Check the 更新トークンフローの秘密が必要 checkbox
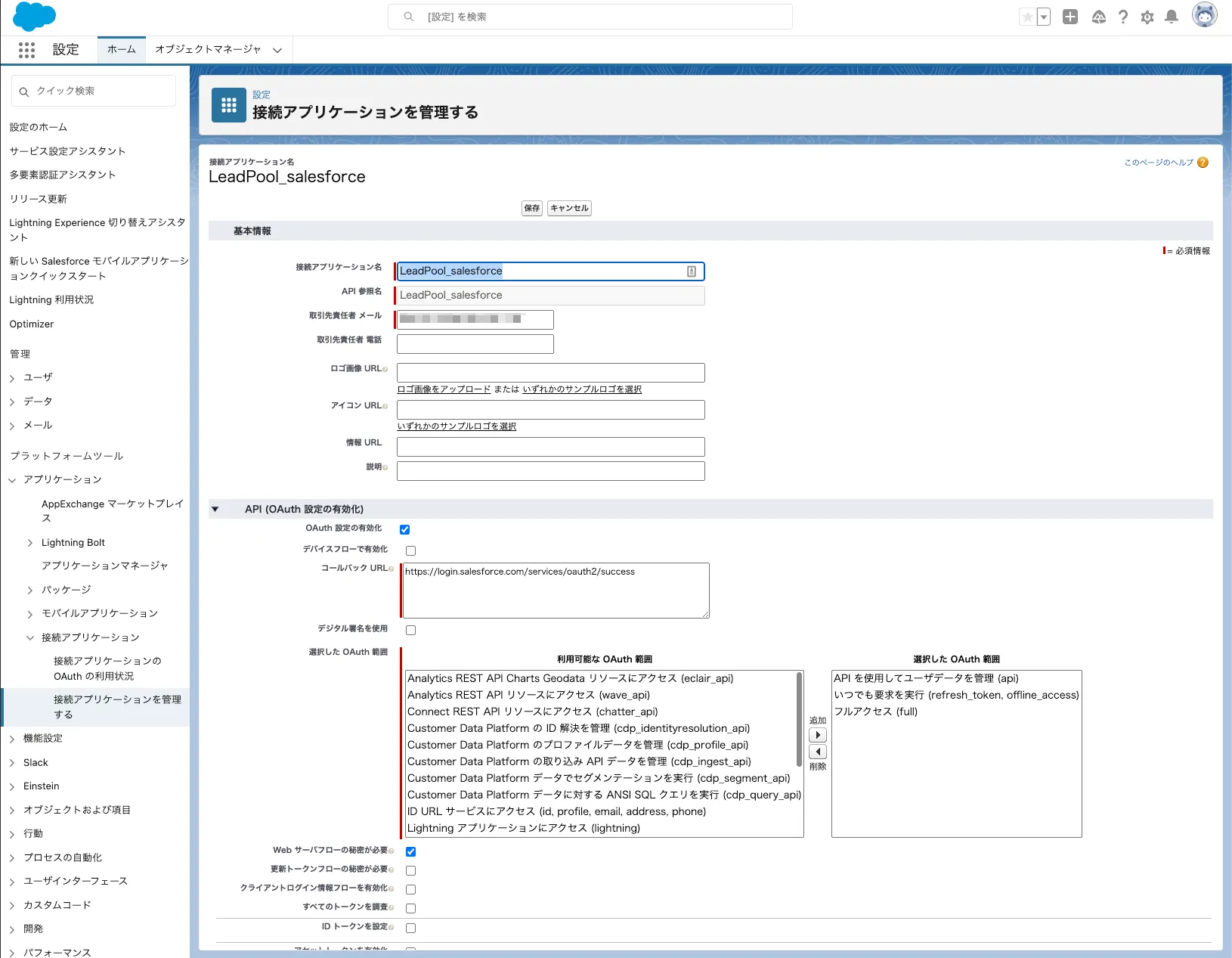This screenshot has width=1232, height=958. (411, 870)
